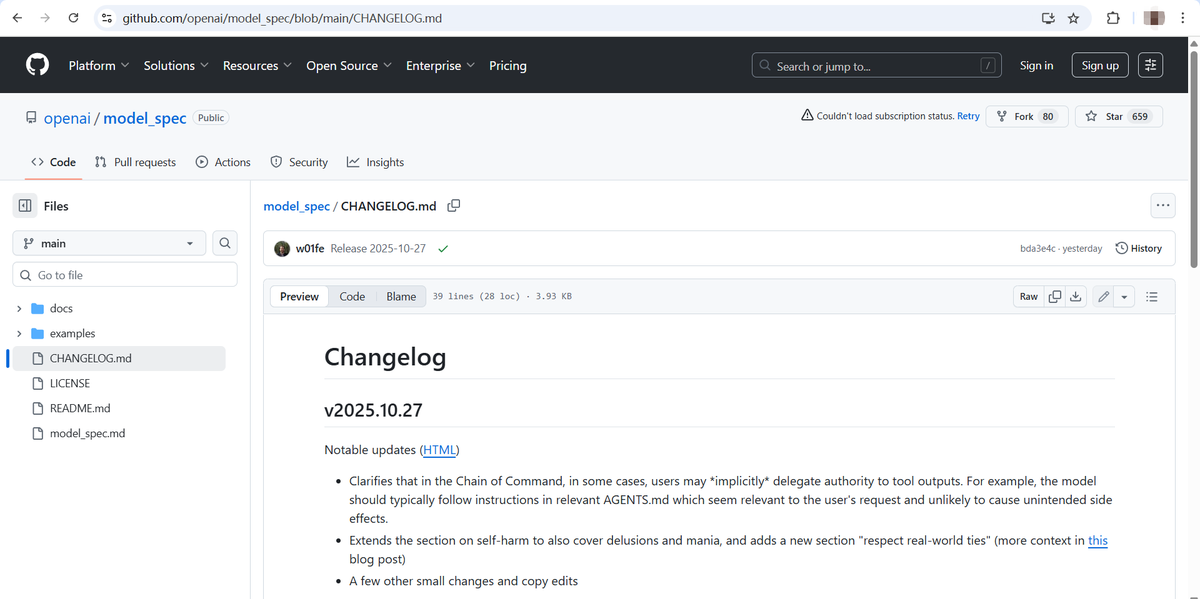Open the main branch dropdown
The image size is (1200, 599).
[x=109, y=243]
